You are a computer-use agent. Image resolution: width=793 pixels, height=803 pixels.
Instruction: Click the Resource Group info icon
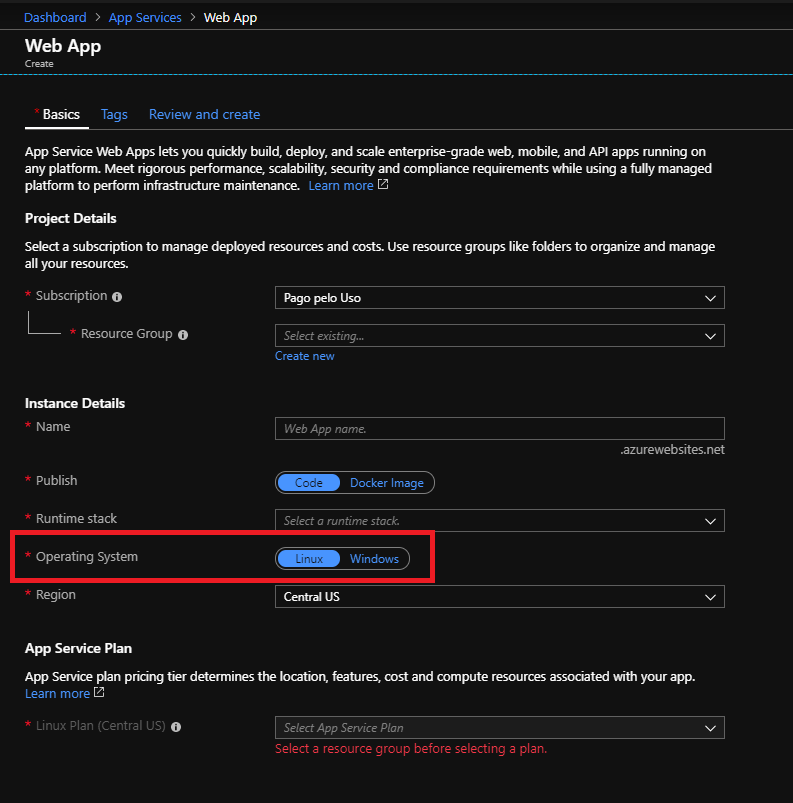(183, 335)
